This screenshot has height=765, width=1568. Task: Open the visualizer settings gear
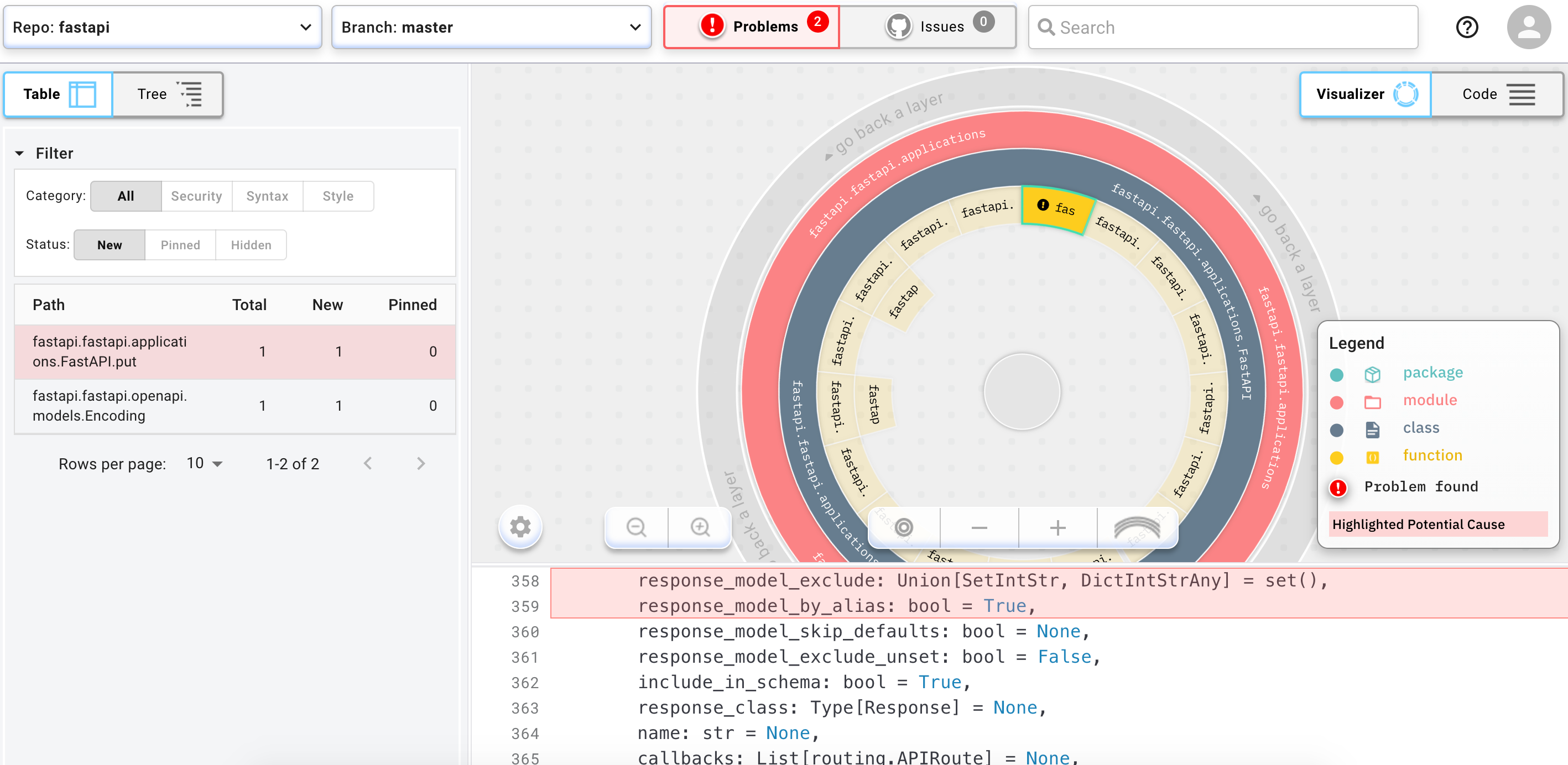click(520, 527)
